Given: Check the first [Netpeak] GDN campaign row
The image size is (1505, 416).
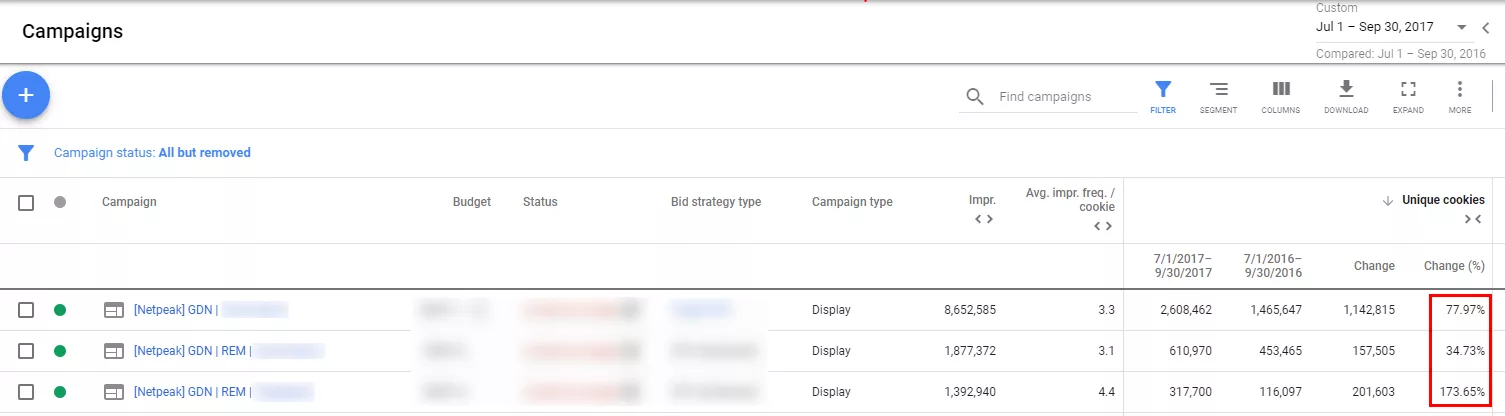Looking at the screenshot, I should pyautogui.click(x=26, y=310).
